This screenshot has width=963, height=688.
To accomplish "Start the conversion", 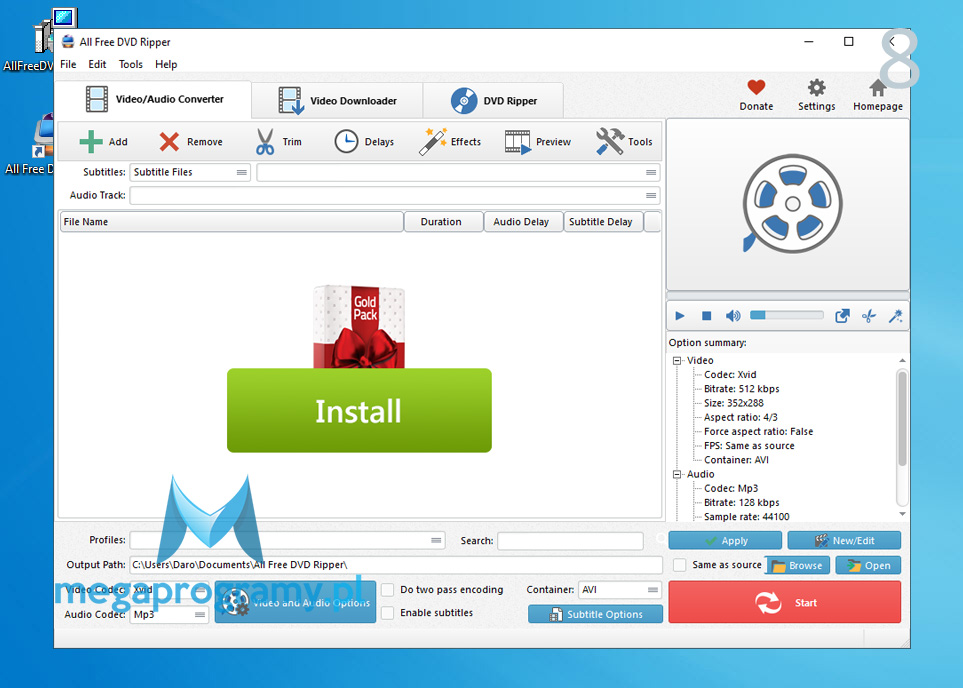I will click(x=784, y=603).
